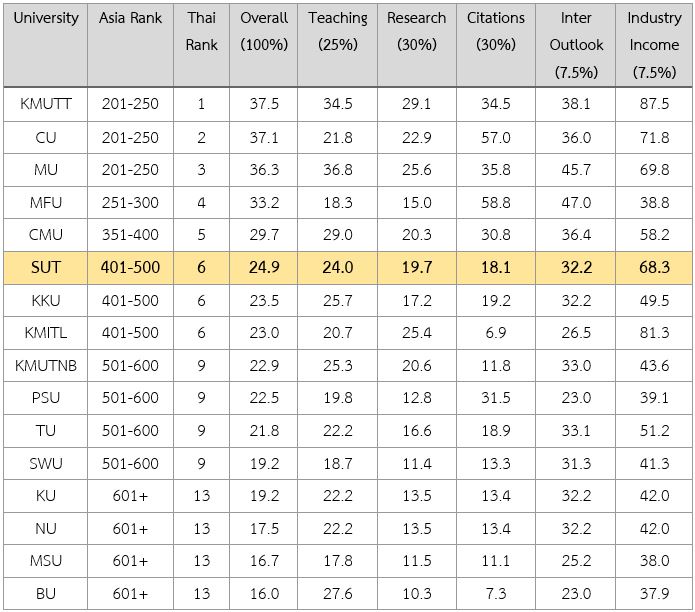Select the KMITL row name cell

pyautogui.click(x=46, y=333)
